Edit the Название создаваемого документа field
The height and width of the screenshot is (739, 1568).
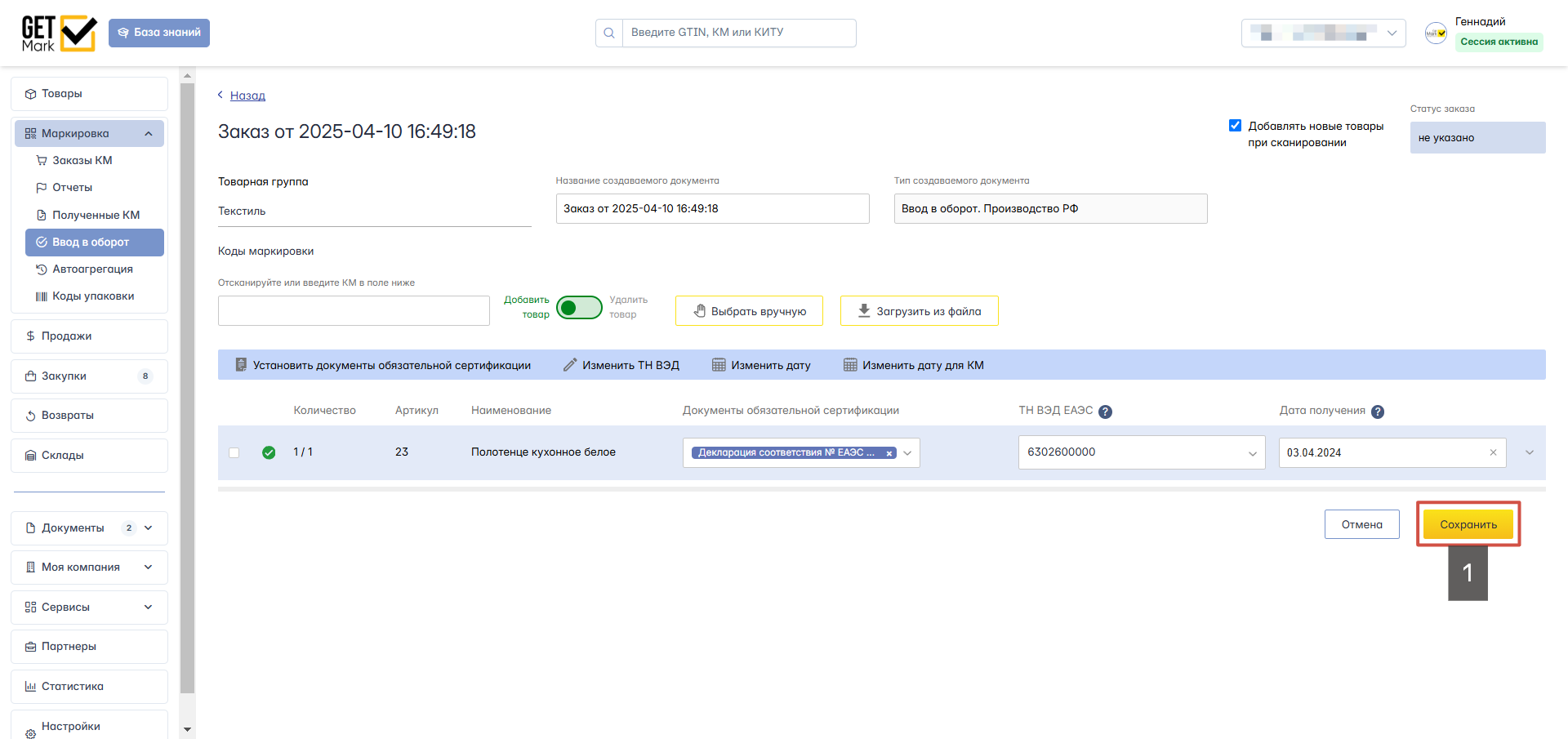712,208
